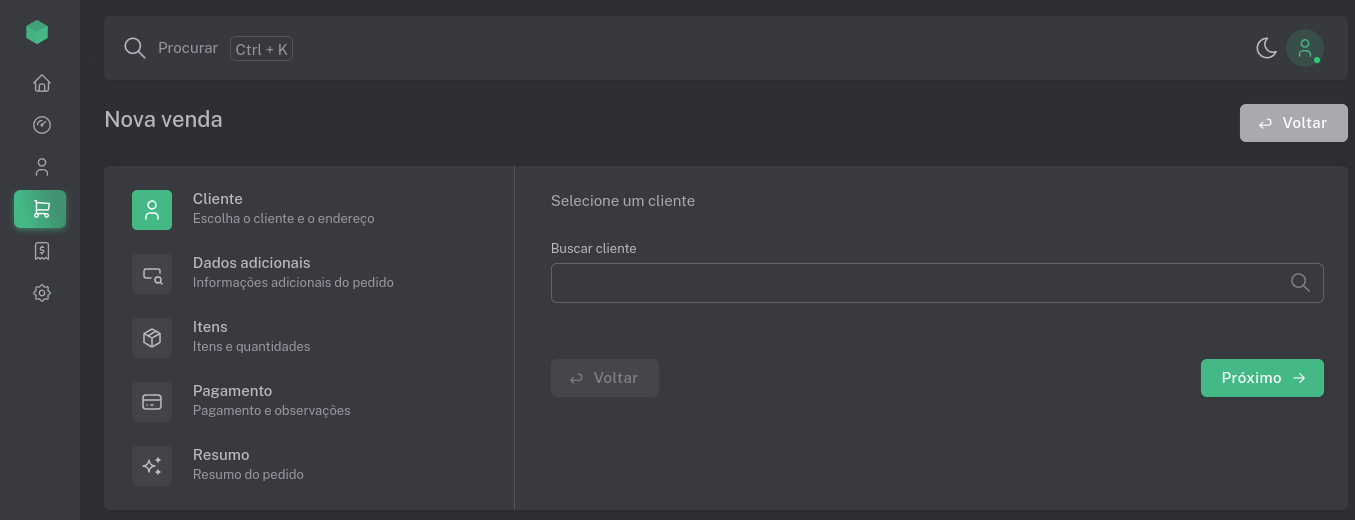Toggle dark mode with the moon icon

pyautogui.click(x=1266, y=48)
